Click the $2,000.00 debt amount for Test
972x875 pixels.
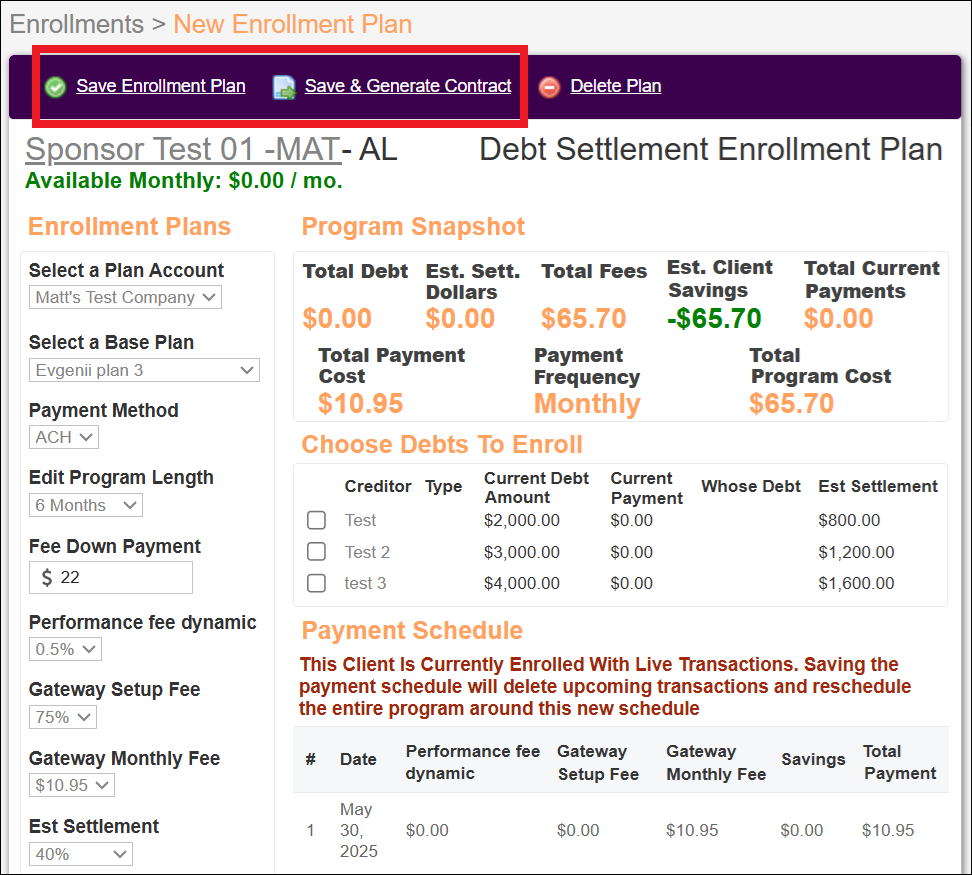tap(521, 520)
